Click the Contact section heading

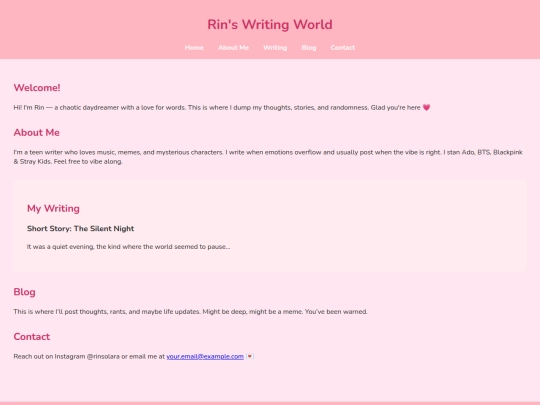[32, 336]
